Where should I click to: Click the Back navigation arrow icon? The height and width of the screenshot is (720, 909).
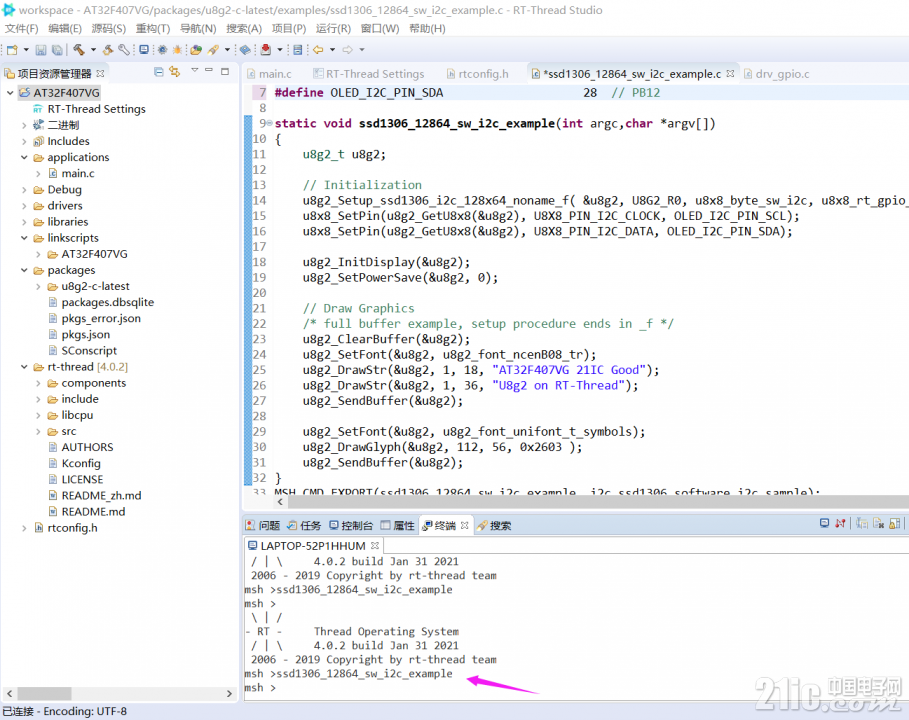[x=318, y=50]
